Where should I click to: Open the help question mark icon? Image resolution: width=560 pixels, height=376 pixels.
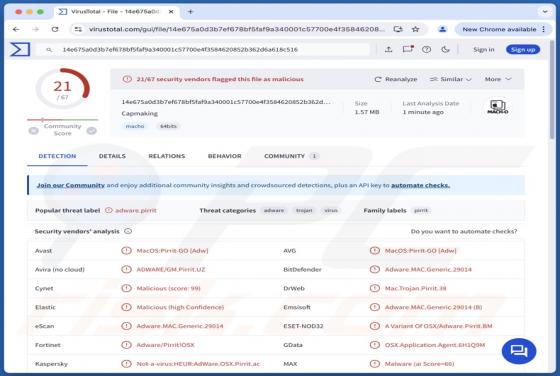[426, 49]
